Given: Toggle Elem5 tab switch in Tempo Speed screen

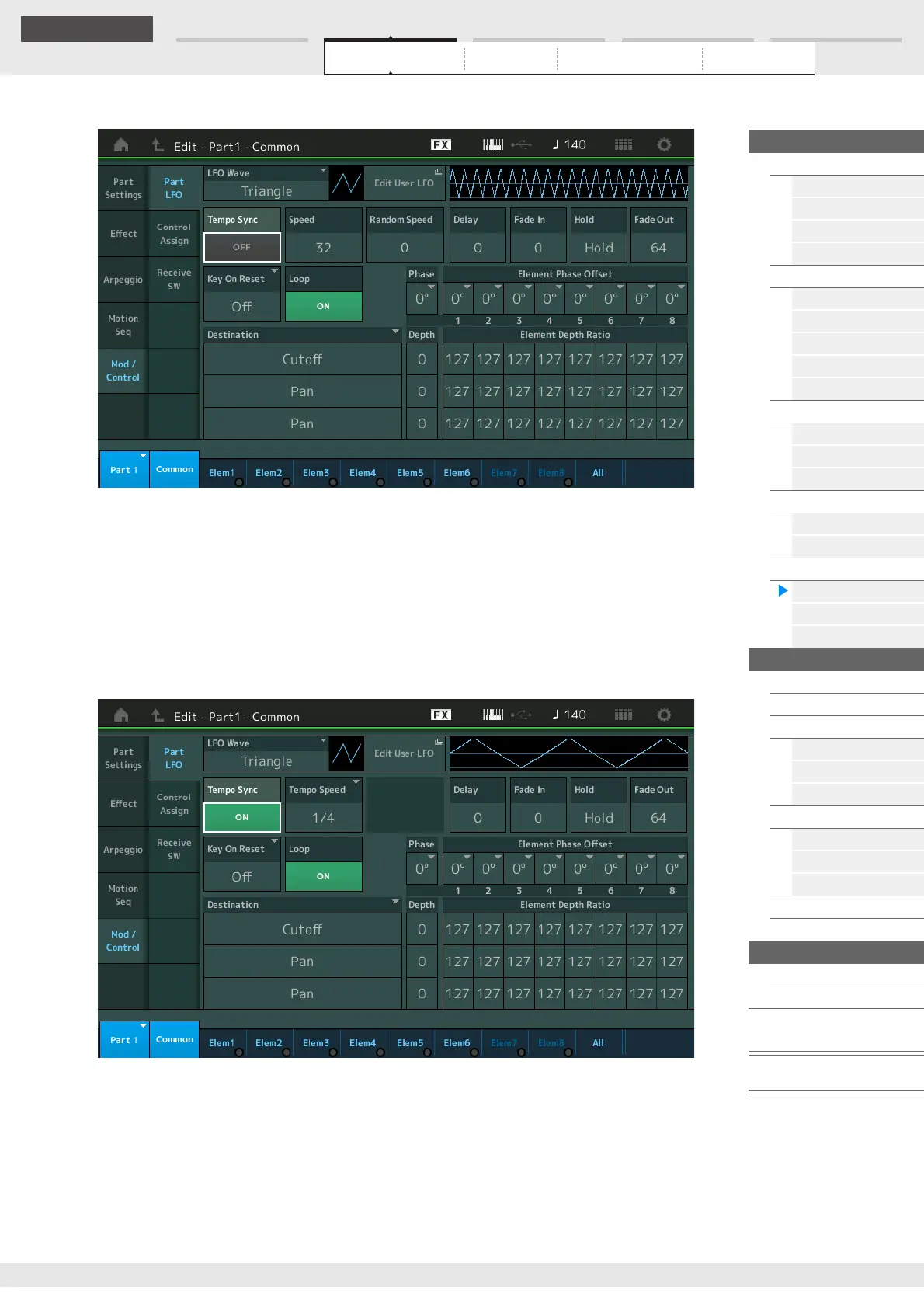Looking at the screenshot, I should pyautogui.click(x=410, y=1043).
